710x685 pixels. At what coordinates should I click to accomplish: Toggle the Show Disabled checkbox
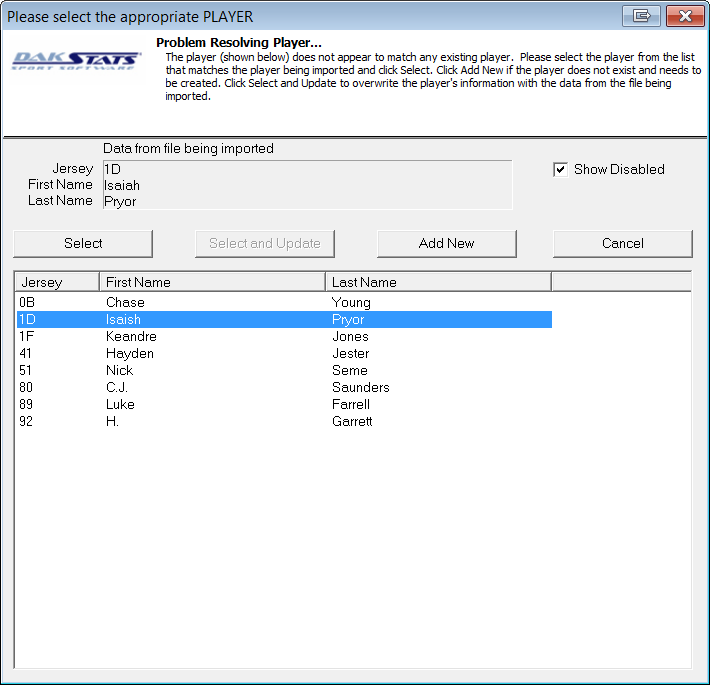[561, 170]
